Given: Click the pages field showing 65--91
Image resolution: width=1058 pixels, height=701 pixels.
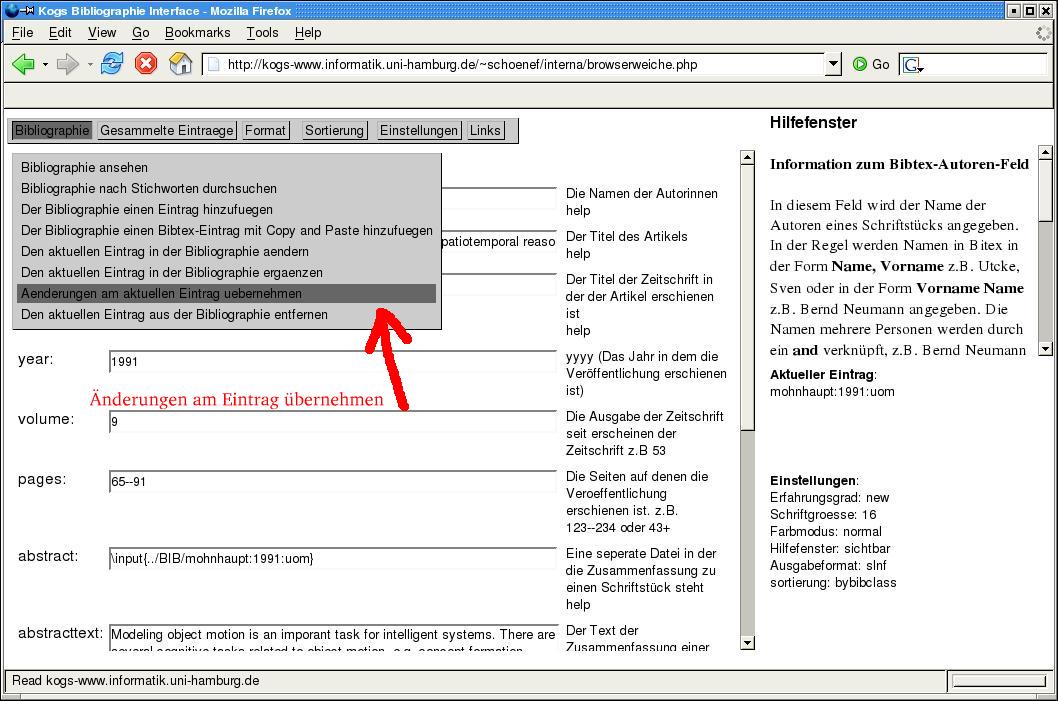Looking at the screenshot, I should click(x=333, y=482).
